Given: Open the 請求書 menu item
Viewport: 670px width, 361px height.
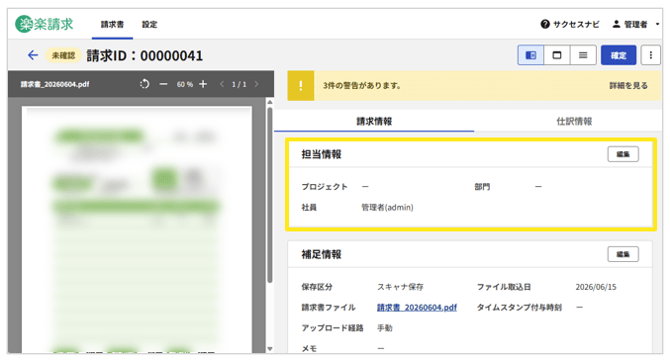Looking at the screenshot, I should (x=112, y=24).
